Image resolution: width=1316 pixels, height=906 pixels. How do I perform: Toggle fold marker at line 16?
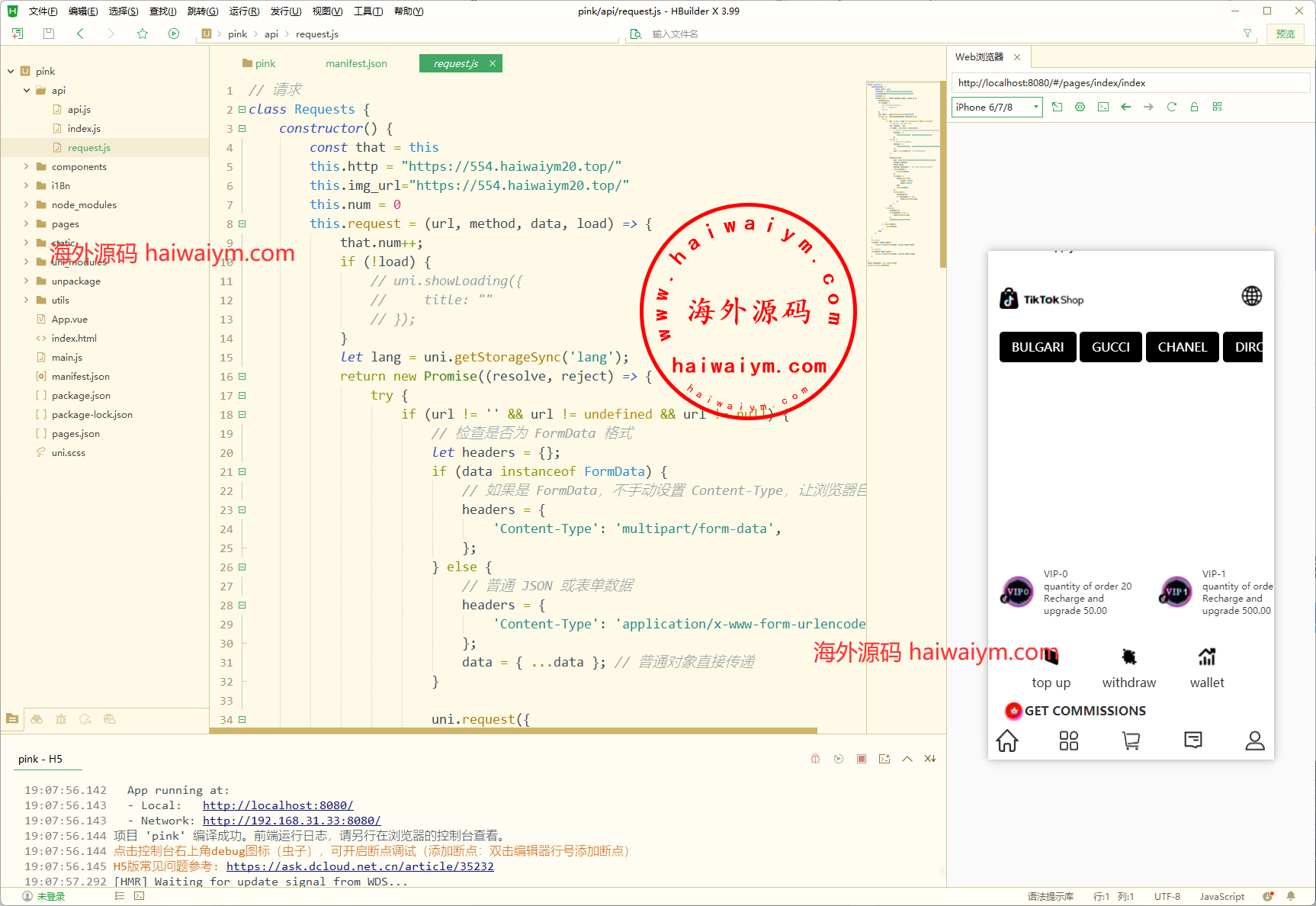[242, 377]
